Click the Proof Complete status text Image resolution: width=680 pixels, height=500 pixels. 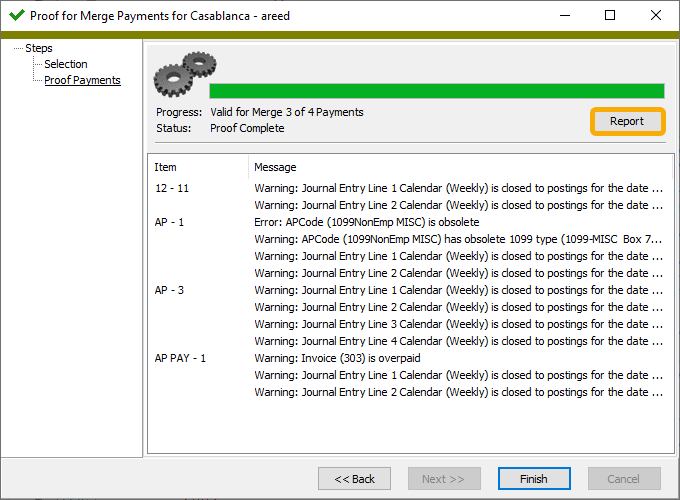coord(247,128)
